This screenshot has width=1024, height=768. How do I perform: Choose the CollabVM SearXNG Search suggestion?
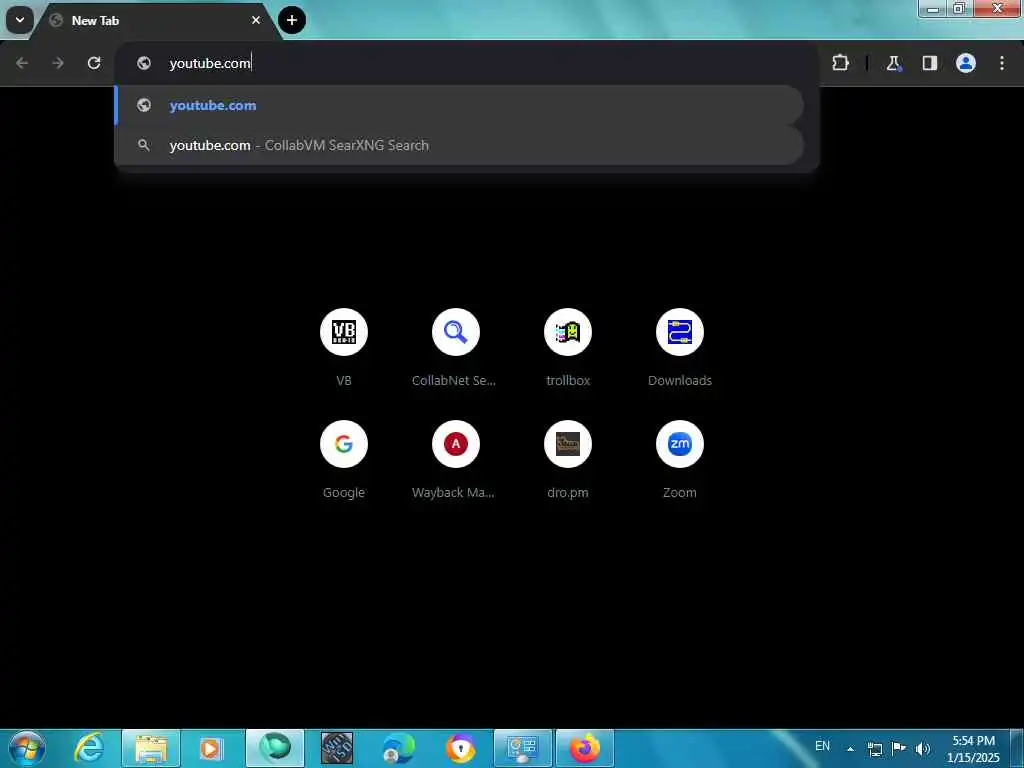tap(459, 145)
